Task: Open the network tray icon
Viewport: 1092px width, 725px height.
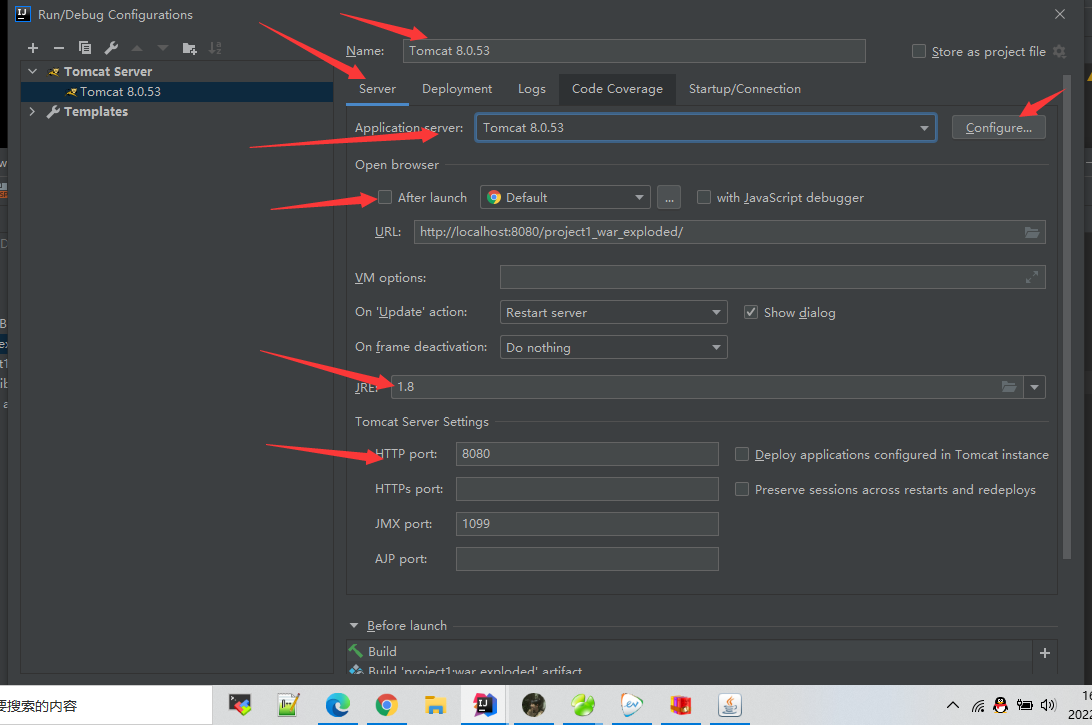Action: 978,706
